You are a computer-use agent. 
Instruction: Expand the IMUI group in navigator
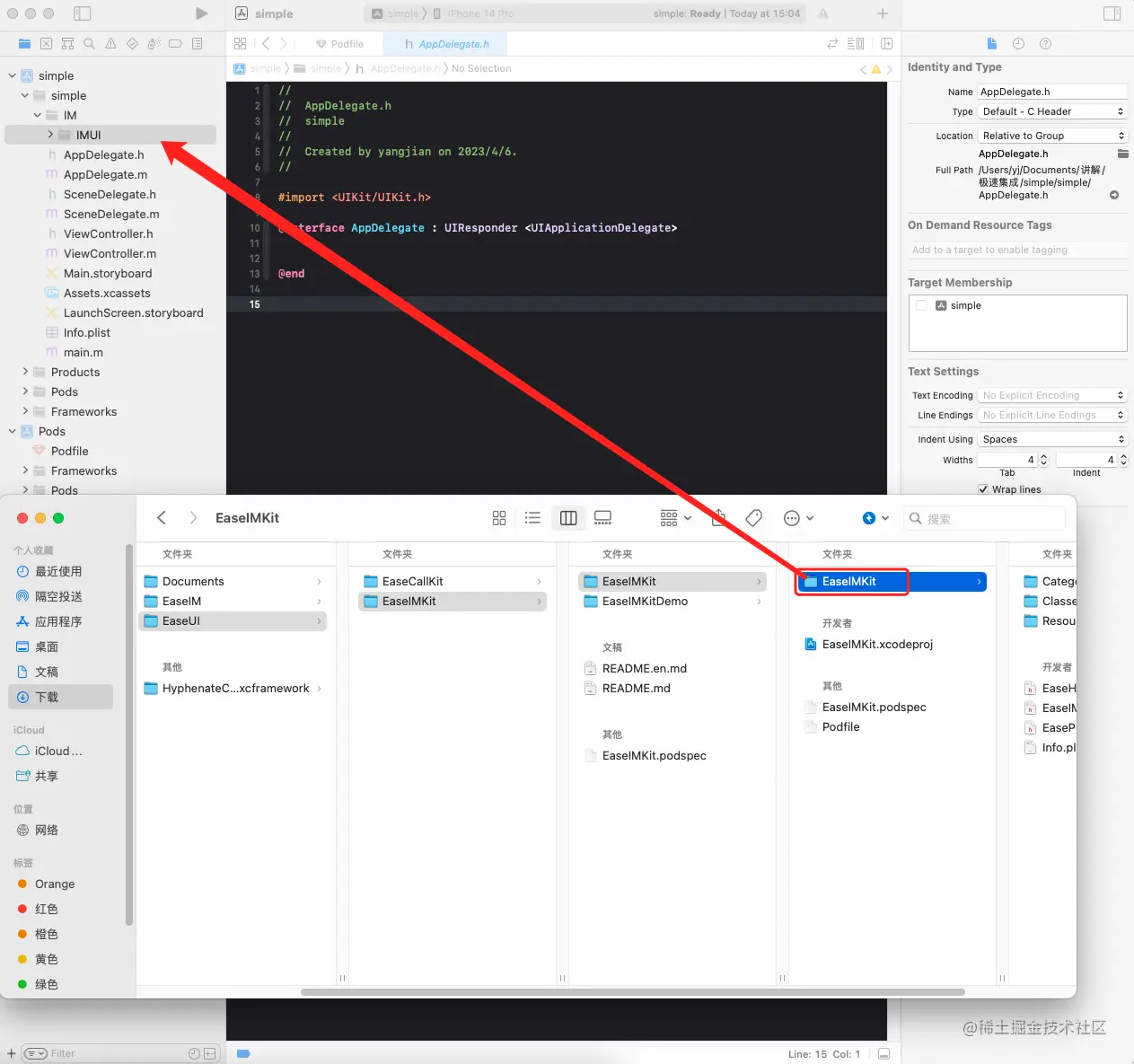pyautogui.click(x=50, y=135)
